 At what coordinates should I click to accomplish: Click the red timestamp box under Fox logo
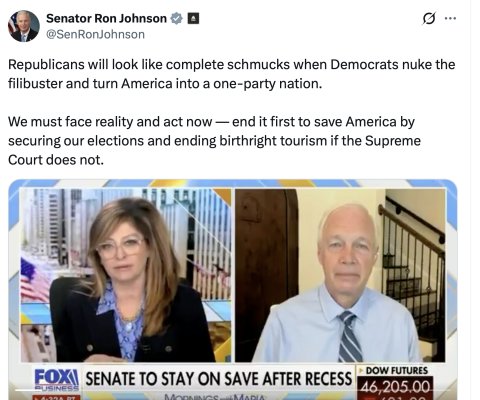[57, 397]
